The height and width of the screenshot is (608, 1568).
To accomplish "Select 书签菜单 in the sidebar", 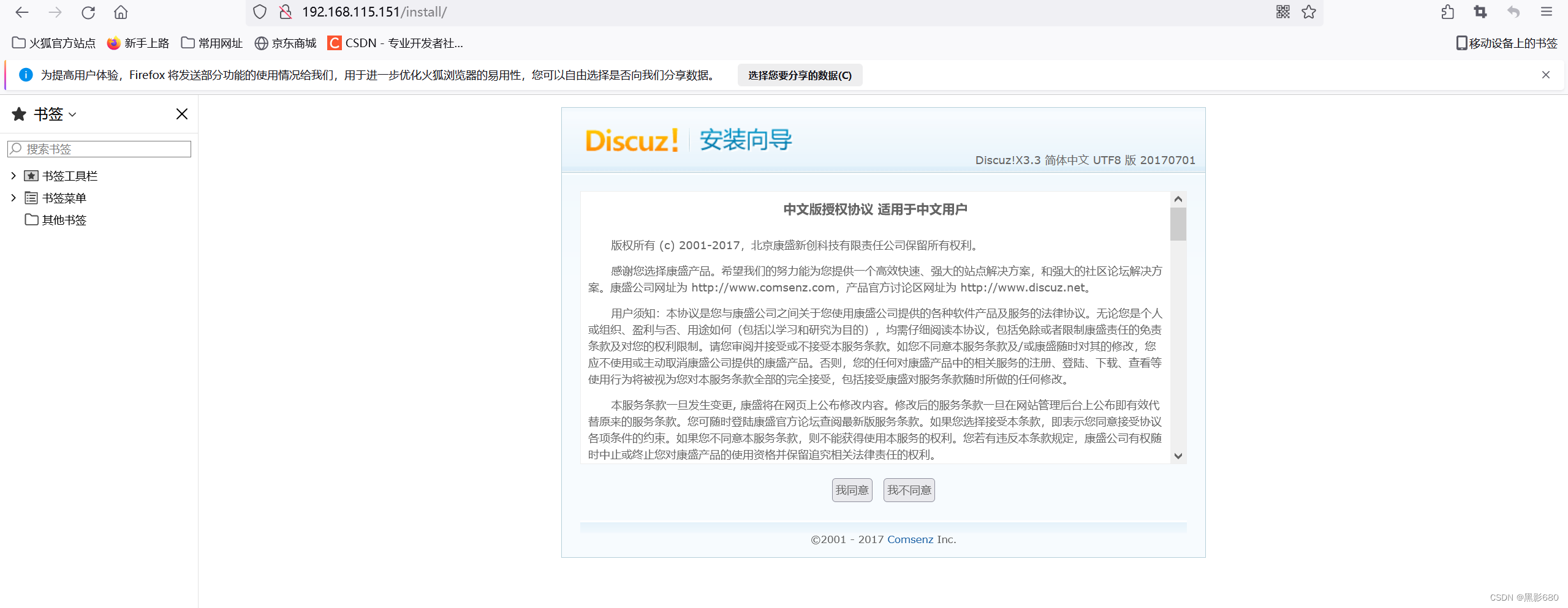I will click(x=64, y=198).
